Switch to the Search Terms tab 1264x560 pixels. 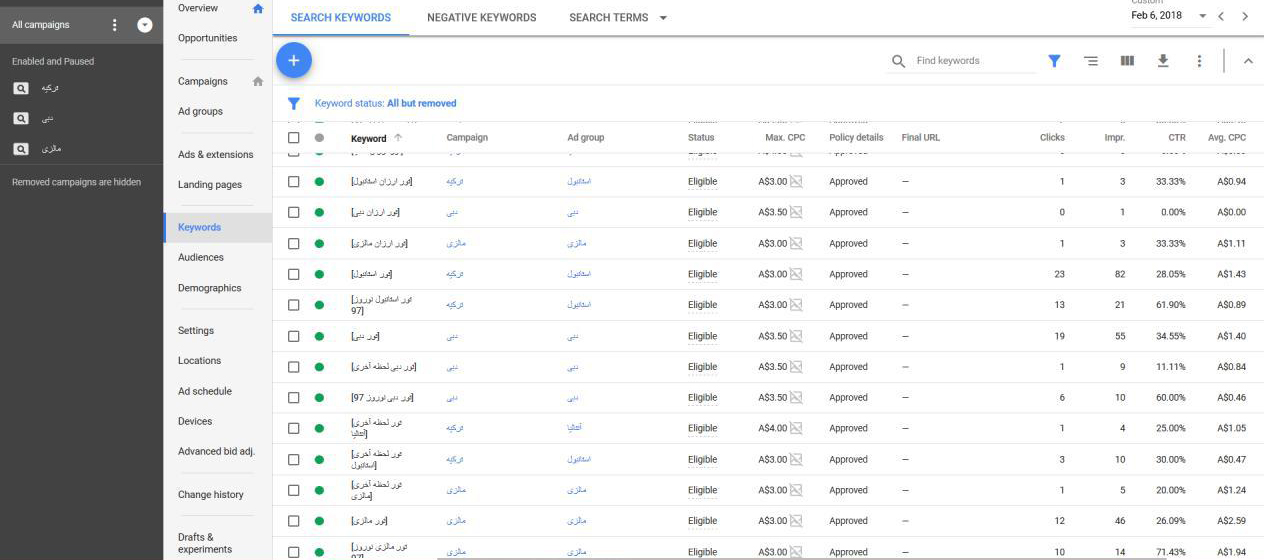[608, 18]
